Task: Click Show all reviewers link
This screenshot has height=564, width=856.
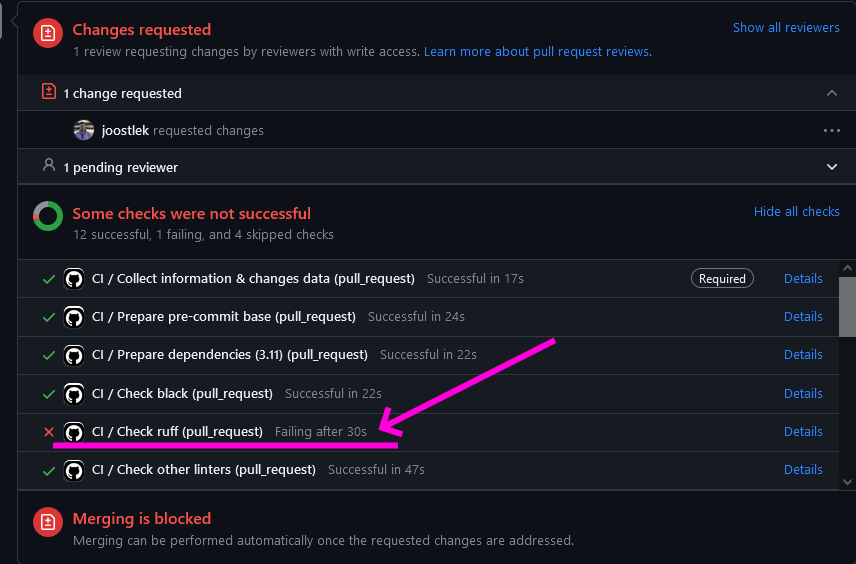Action: [786, 28]
